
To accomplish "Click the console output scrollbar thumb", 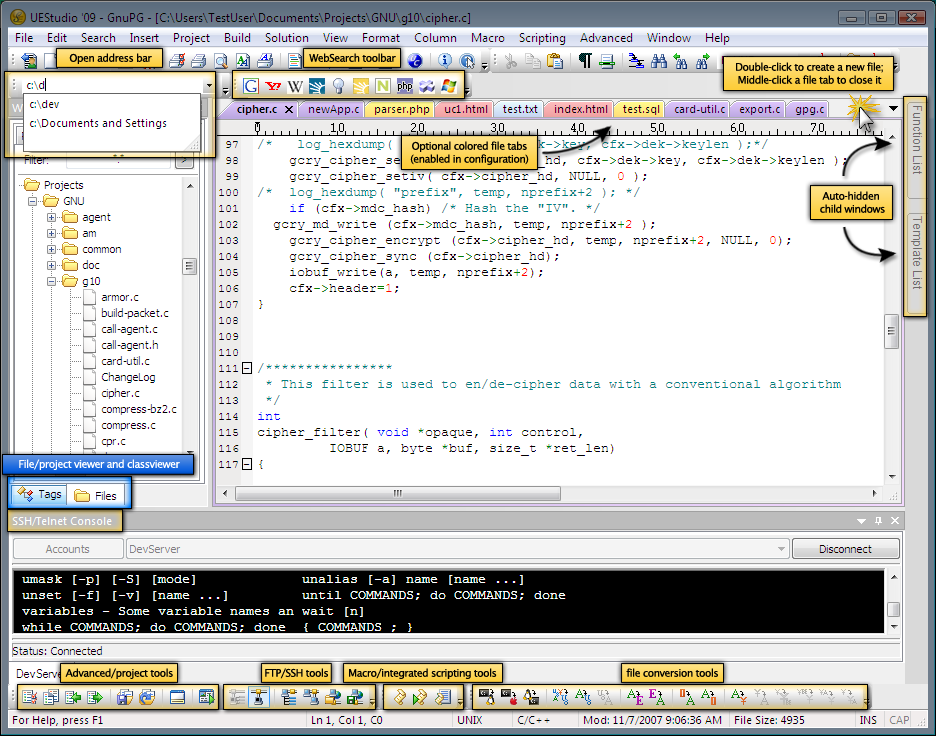I will pos(894,609).
